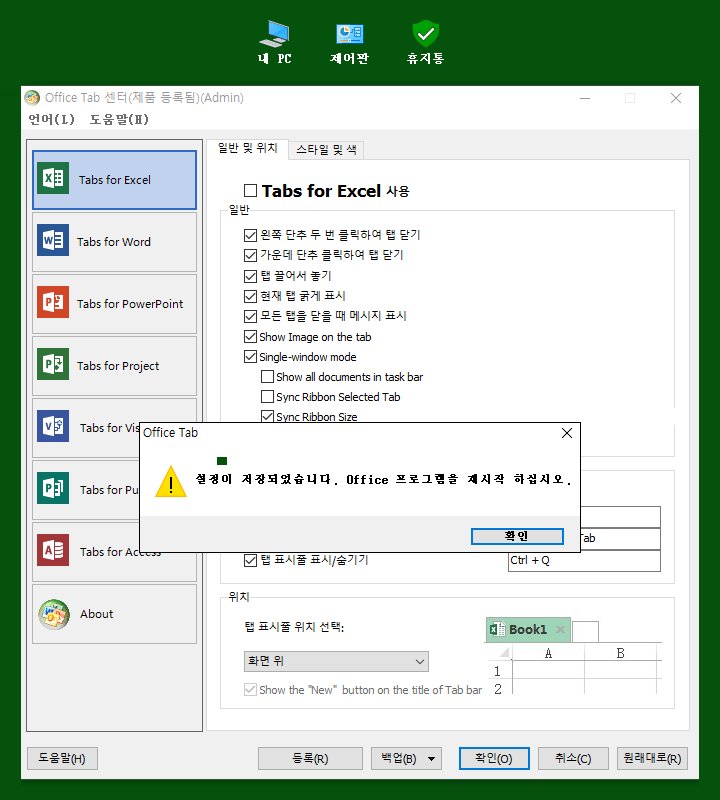Viewport: 720px width, 800px height.
Task: Enable Sync Ribbon Selected Tab
Action: [267, 396]
